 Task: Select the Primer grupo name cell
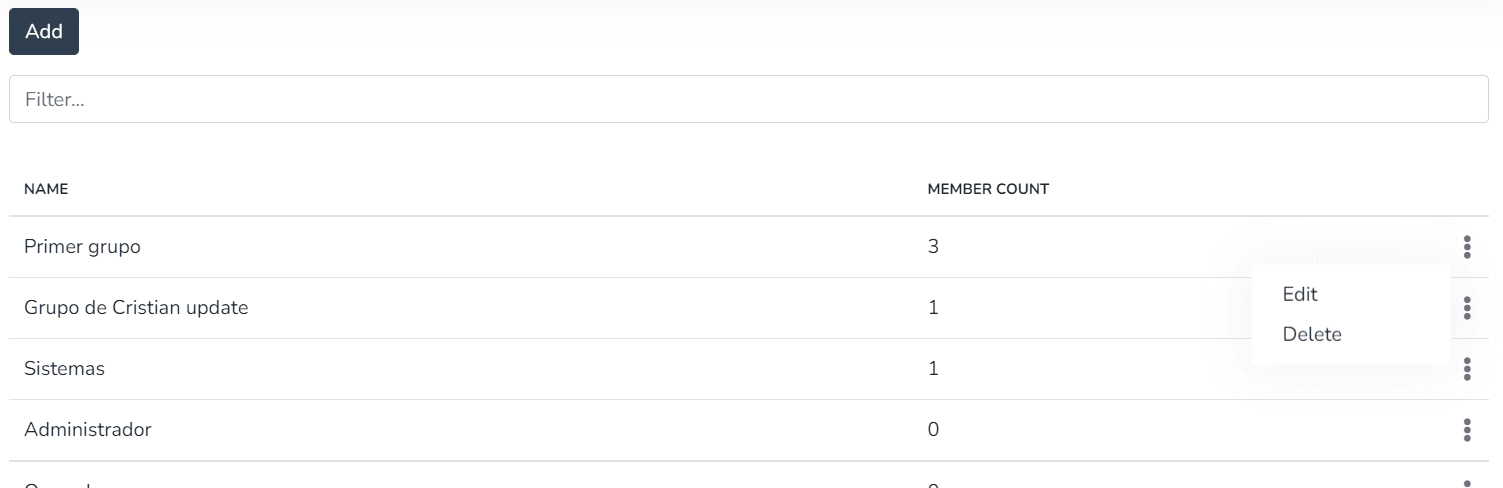[82, 247]
